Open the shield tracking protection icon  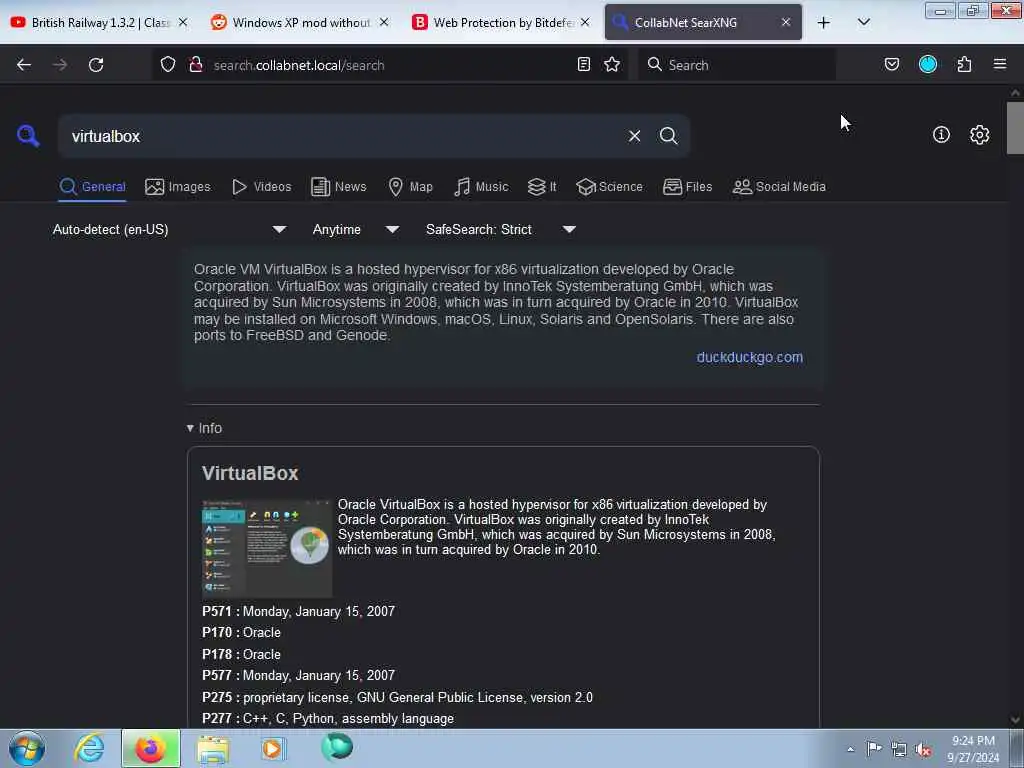point(168,65)
